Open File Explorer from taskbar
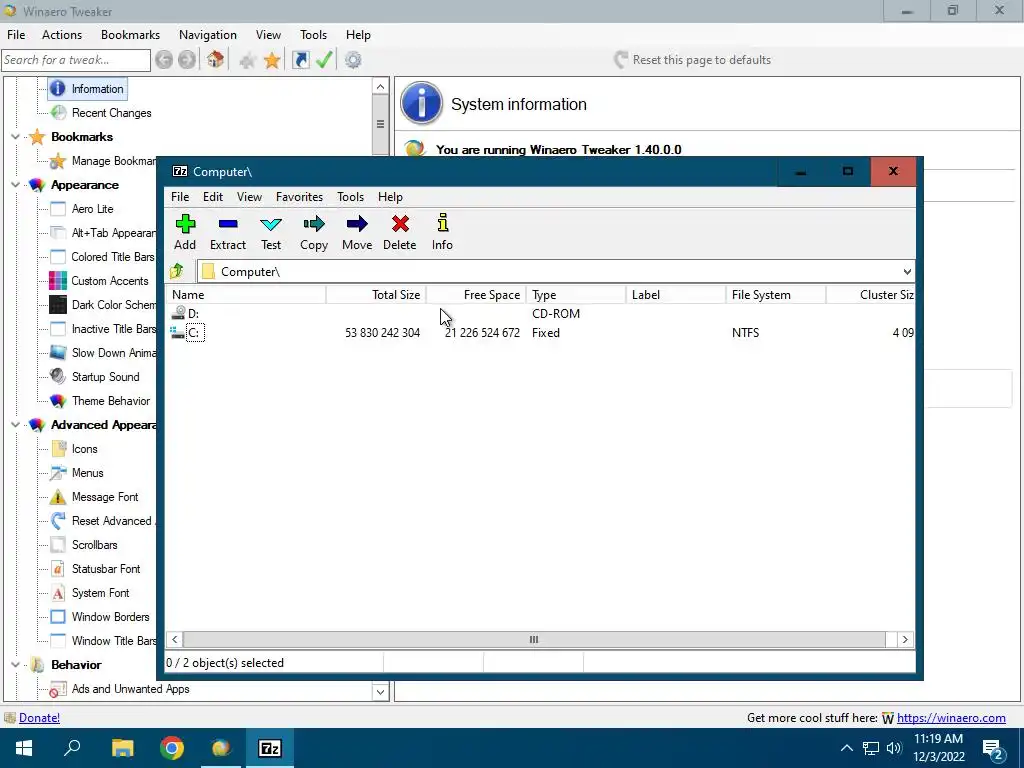Screen dimensions: 1024x768 [x=122, y=748]
